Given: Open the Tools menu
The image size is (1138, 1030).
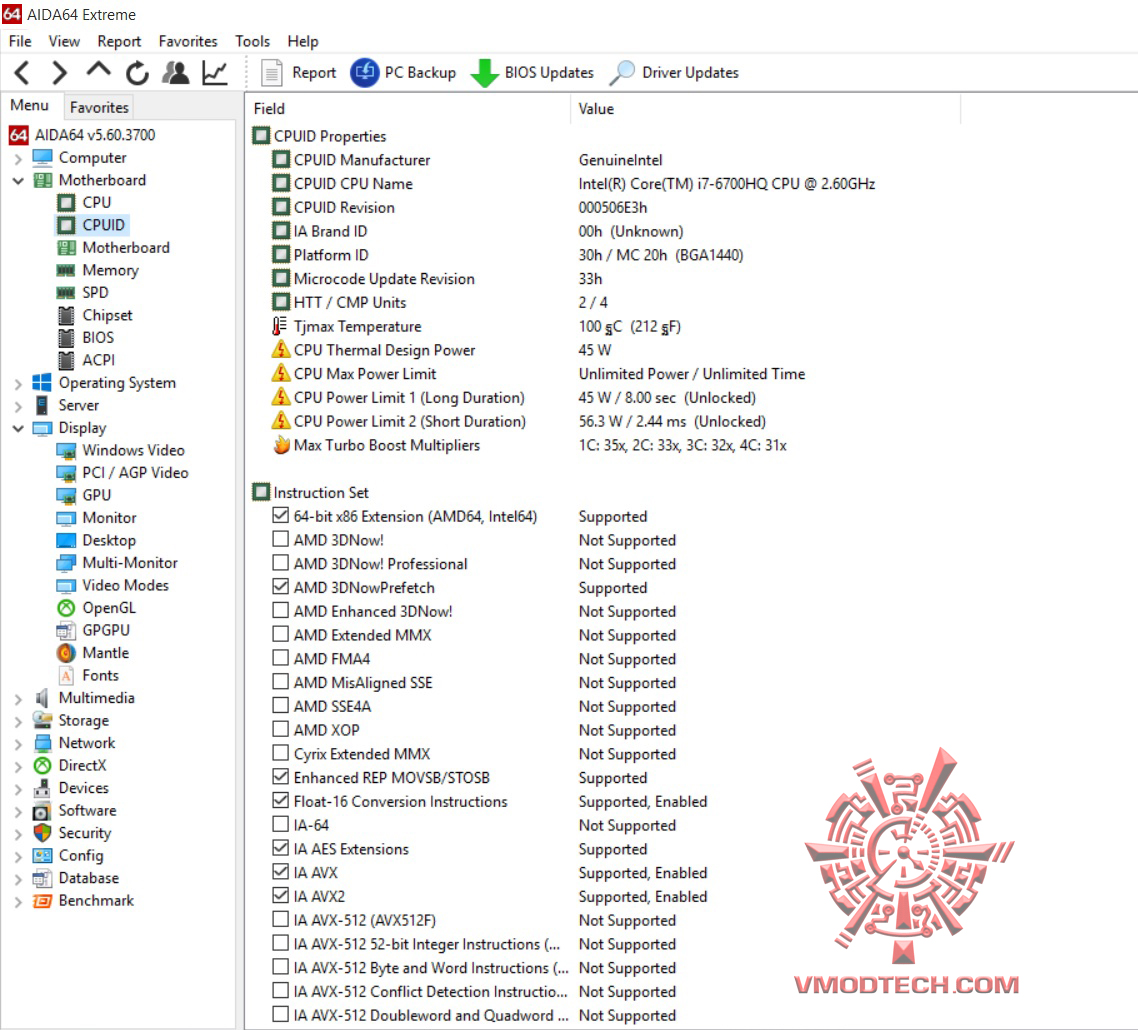Looking at the screenshot, I should [252, 41].
